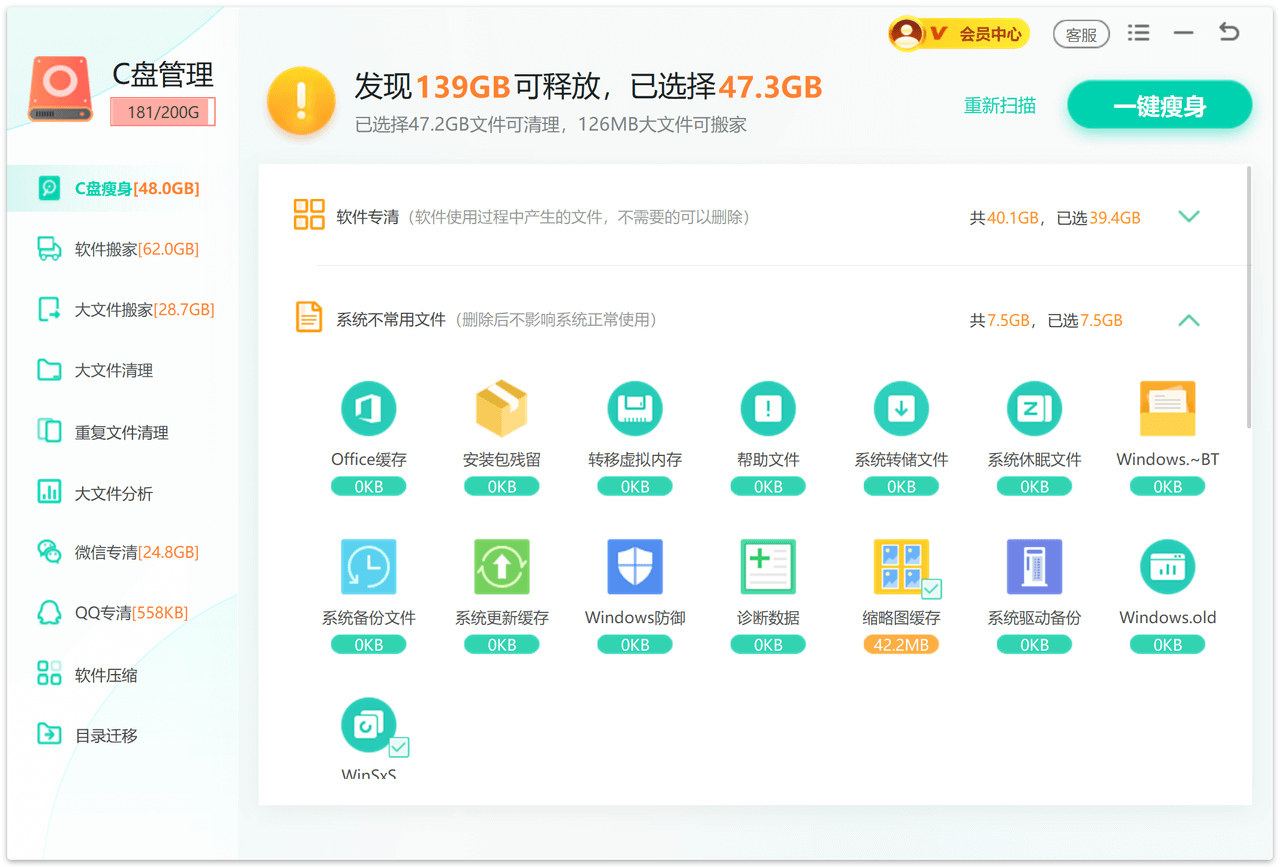Click the 一键瘦身 button
This screenshot has width=1280, height=867.
pyautogui.click(x=1159, y=106)
